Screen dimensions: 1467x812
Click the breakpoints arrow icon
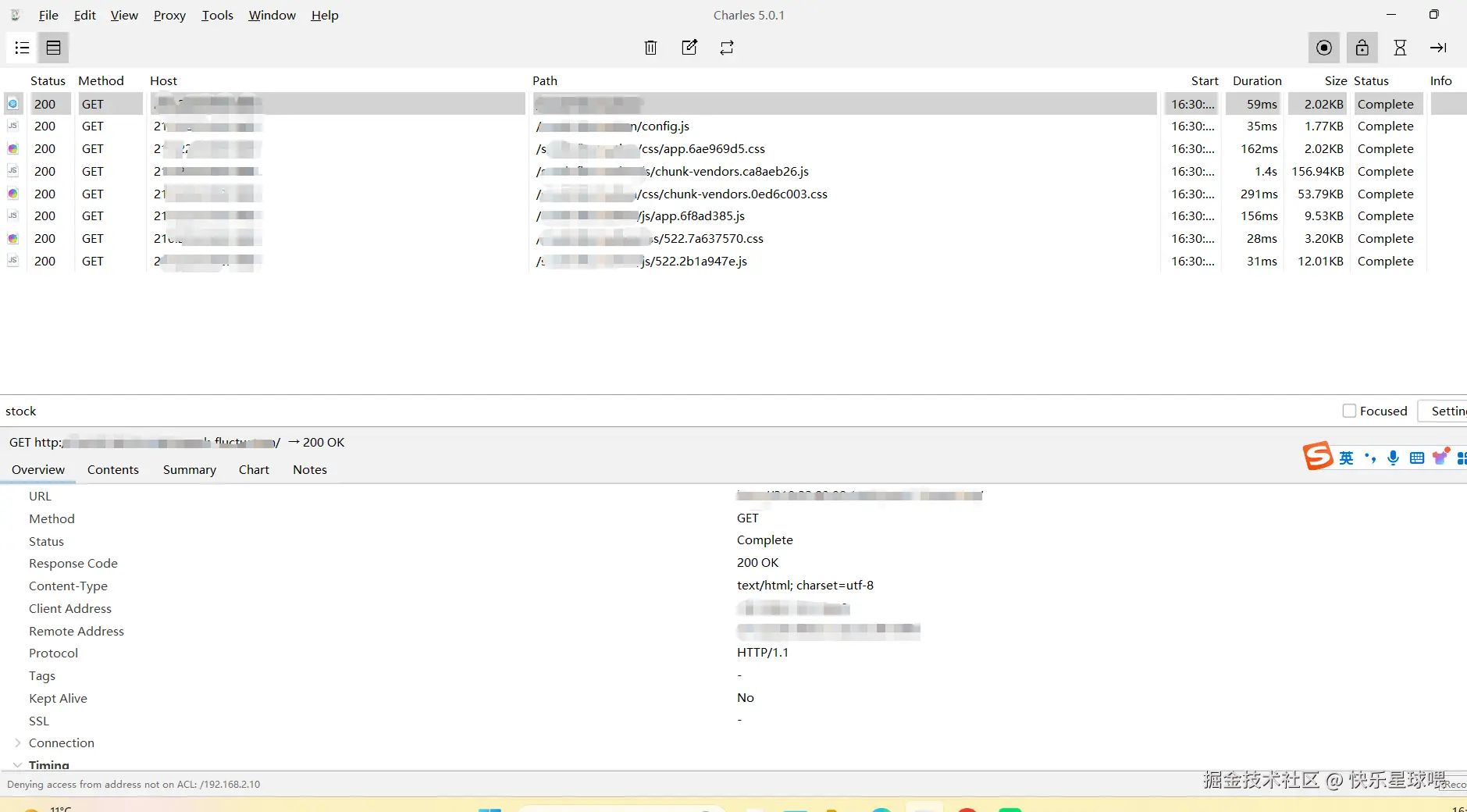(x=1438, y=48)
